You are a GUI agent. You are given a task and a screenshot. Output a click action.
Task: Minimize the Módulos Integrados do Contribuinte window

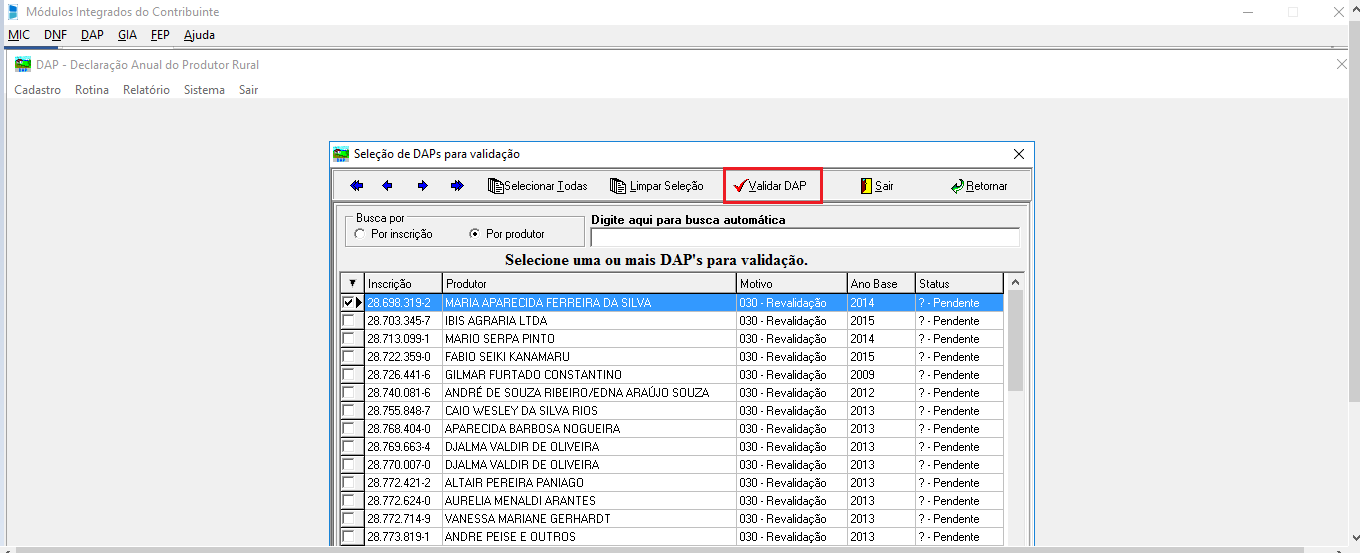point(1248,12)
